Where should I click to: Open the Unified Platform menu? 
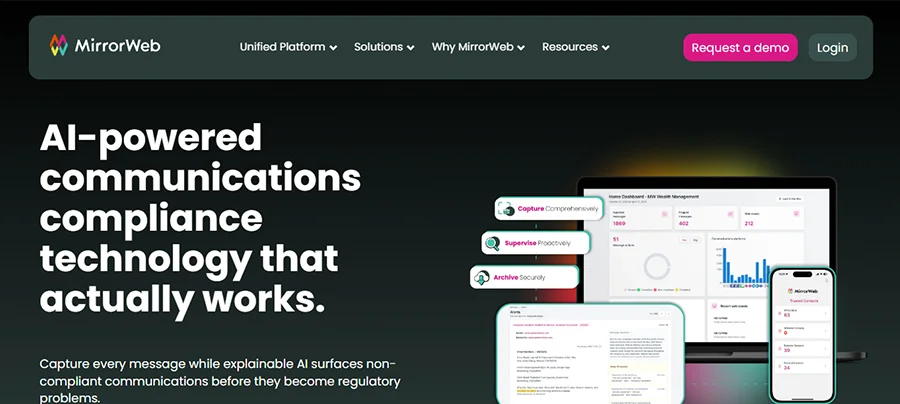pos(282,47)
